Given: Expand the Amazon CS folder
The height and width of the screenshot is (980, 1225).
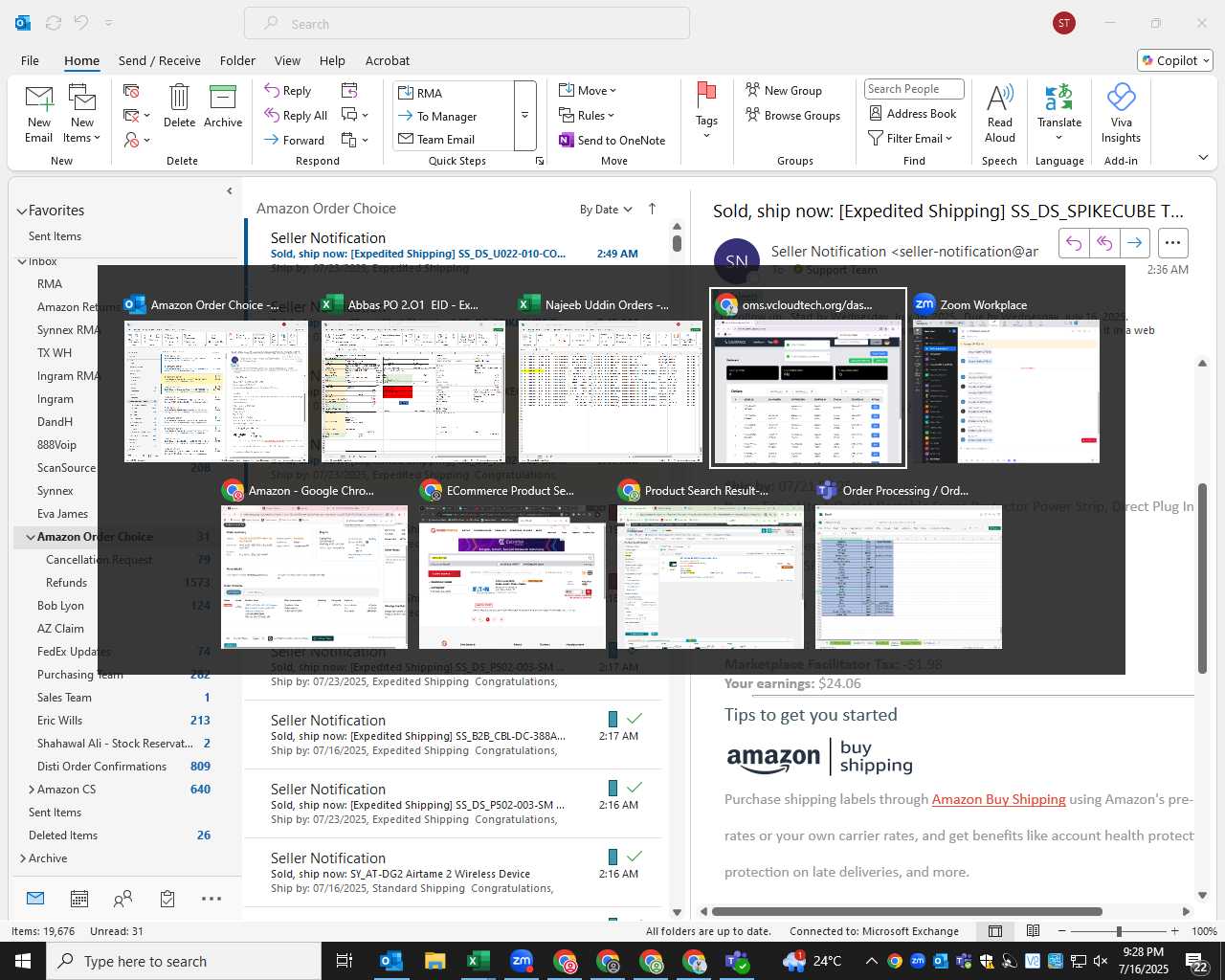Looking at the screenshot, I should pyautogui.click(x=32, y=790).
